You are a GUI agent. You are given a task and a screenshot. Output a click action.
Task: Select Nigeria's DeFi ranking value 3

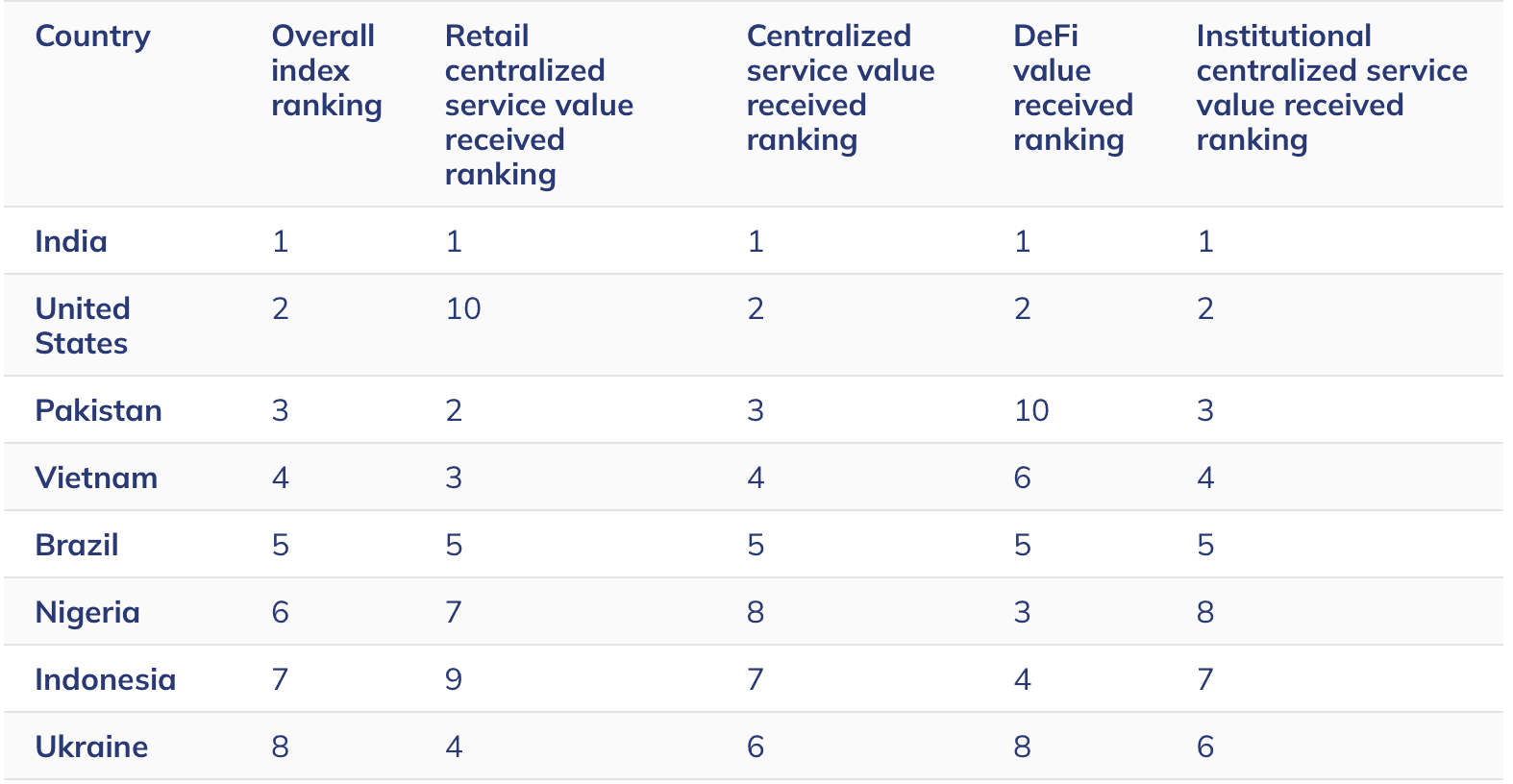click(1022, 612)
